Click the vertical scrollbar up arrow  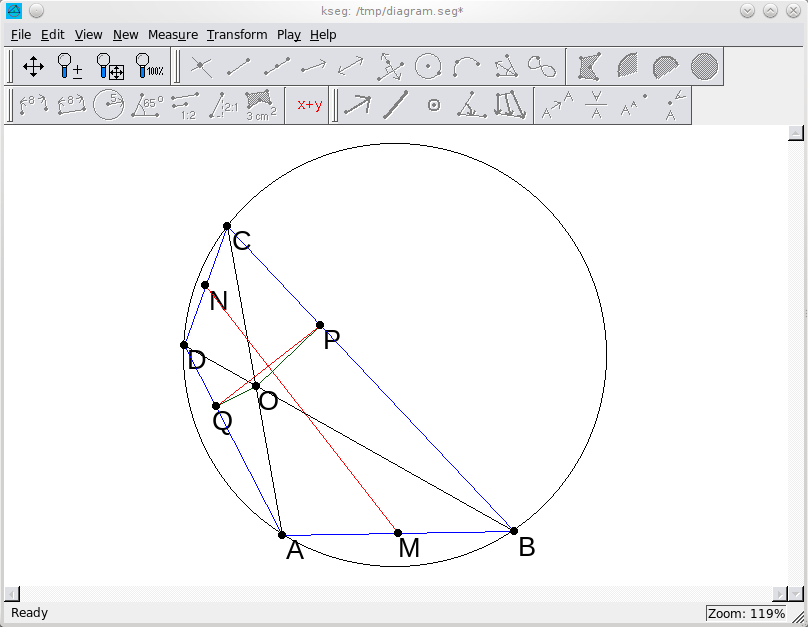tap(796, 133)
